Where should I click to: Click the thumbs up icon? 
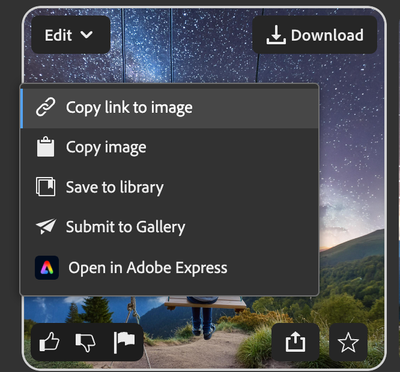pos(49,342)
